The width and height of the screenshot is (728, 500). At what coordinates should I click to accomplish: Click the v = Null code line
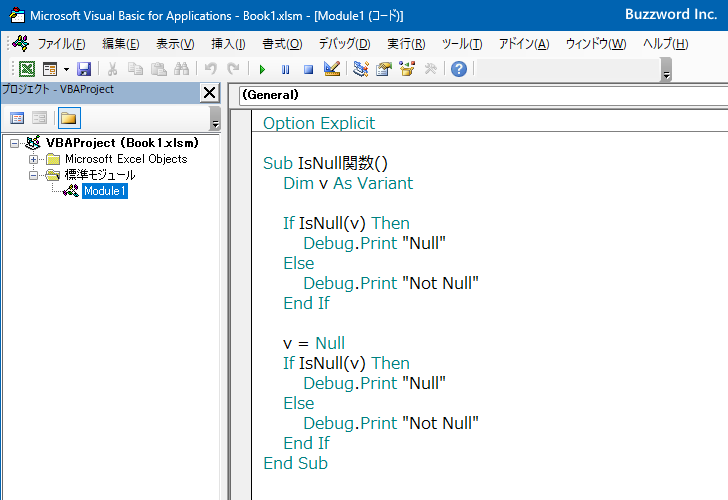pyautogui.click(x=314, y=343)
